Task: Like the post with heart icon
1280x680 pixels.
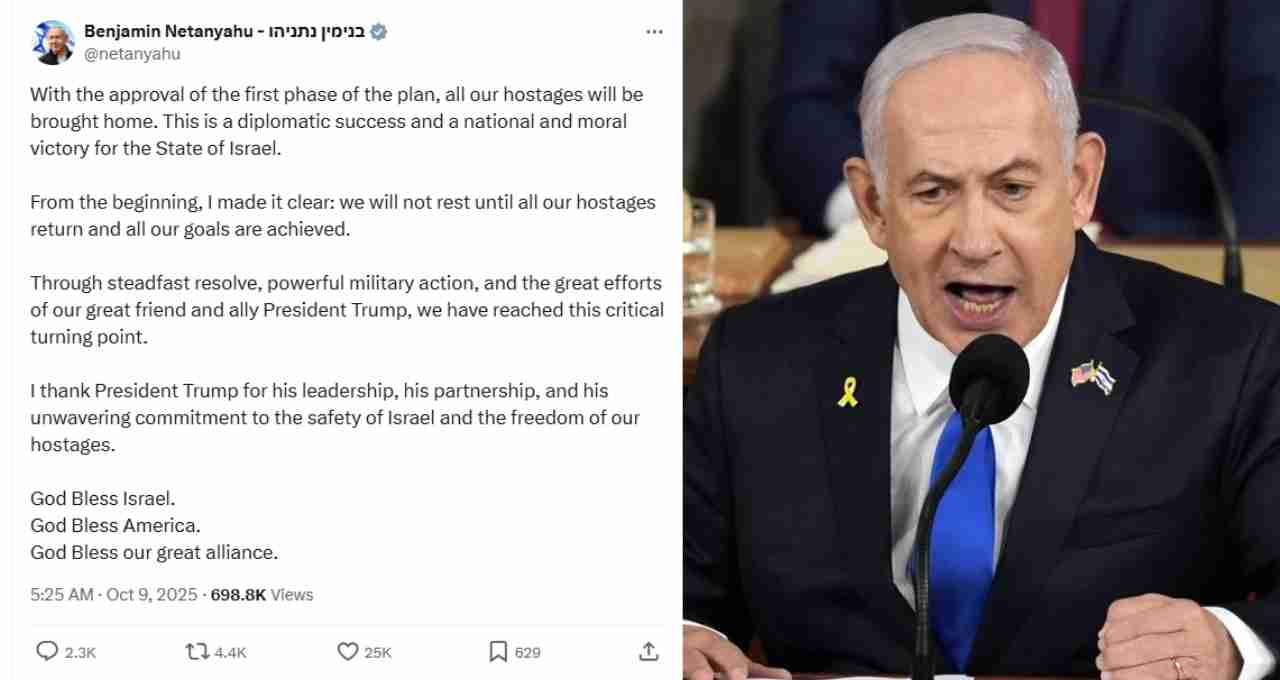Action: coord(347,651)
